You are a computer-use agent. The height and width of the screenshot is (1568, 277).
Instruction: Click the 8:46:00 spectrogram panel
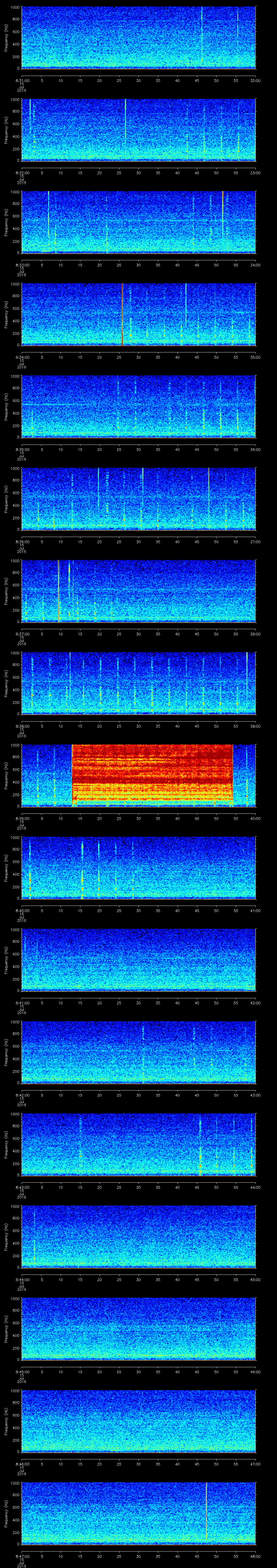tap(138, 1421)
